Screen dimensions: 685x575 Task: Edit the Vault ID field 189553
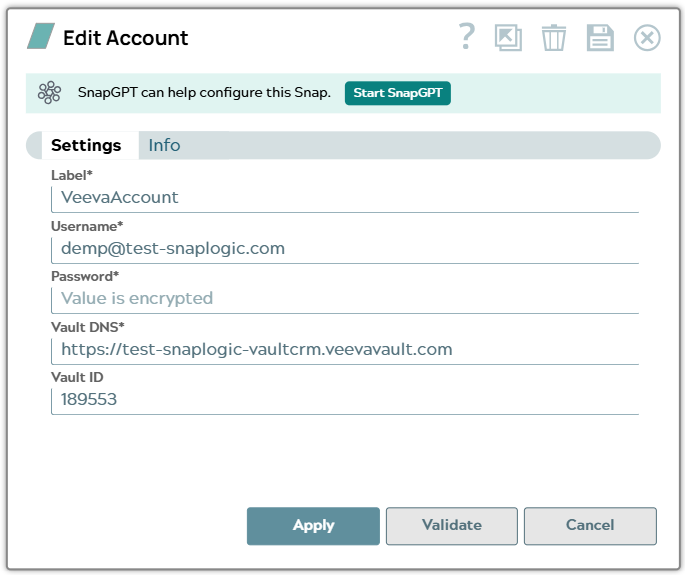pyautogui.click(x=345, y=401)
